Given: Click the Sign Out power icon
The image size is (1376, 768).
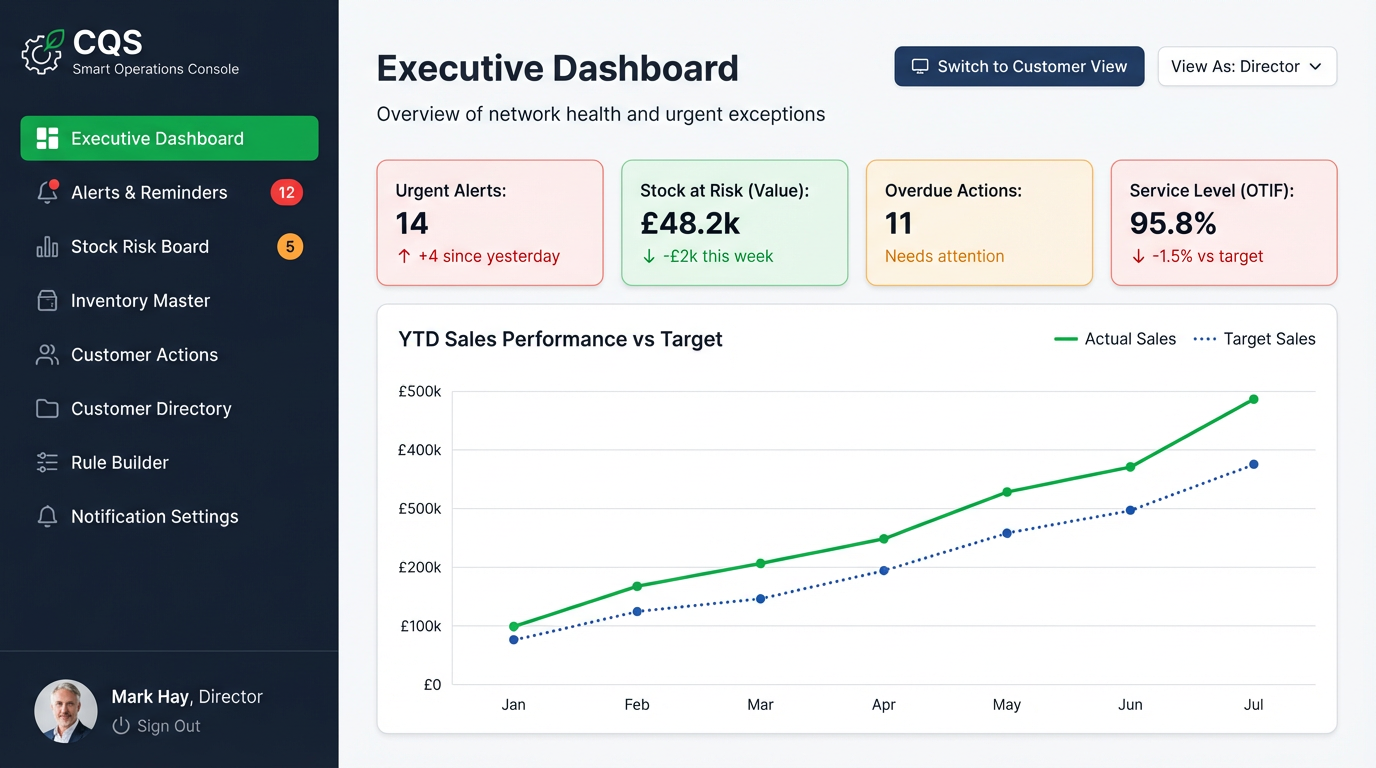Looking at the screenshot, I should pos(120,726).
